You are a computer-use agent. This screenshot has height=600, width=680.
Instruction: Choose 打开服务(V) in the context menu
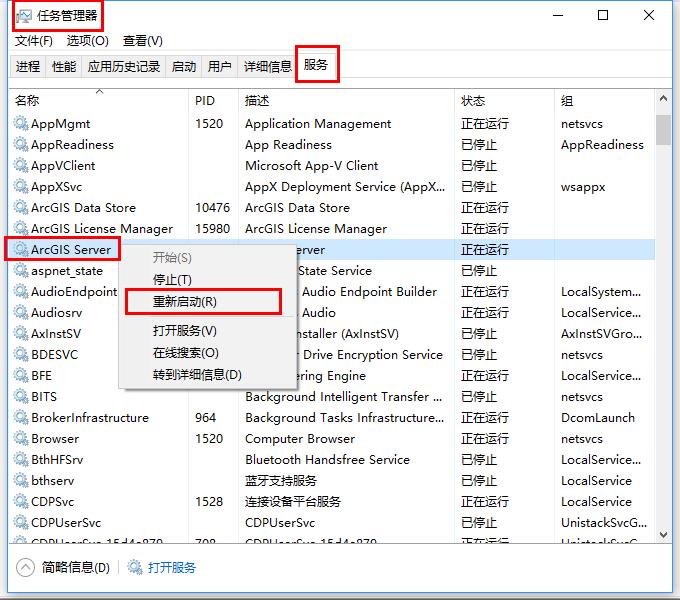point(185,331)
